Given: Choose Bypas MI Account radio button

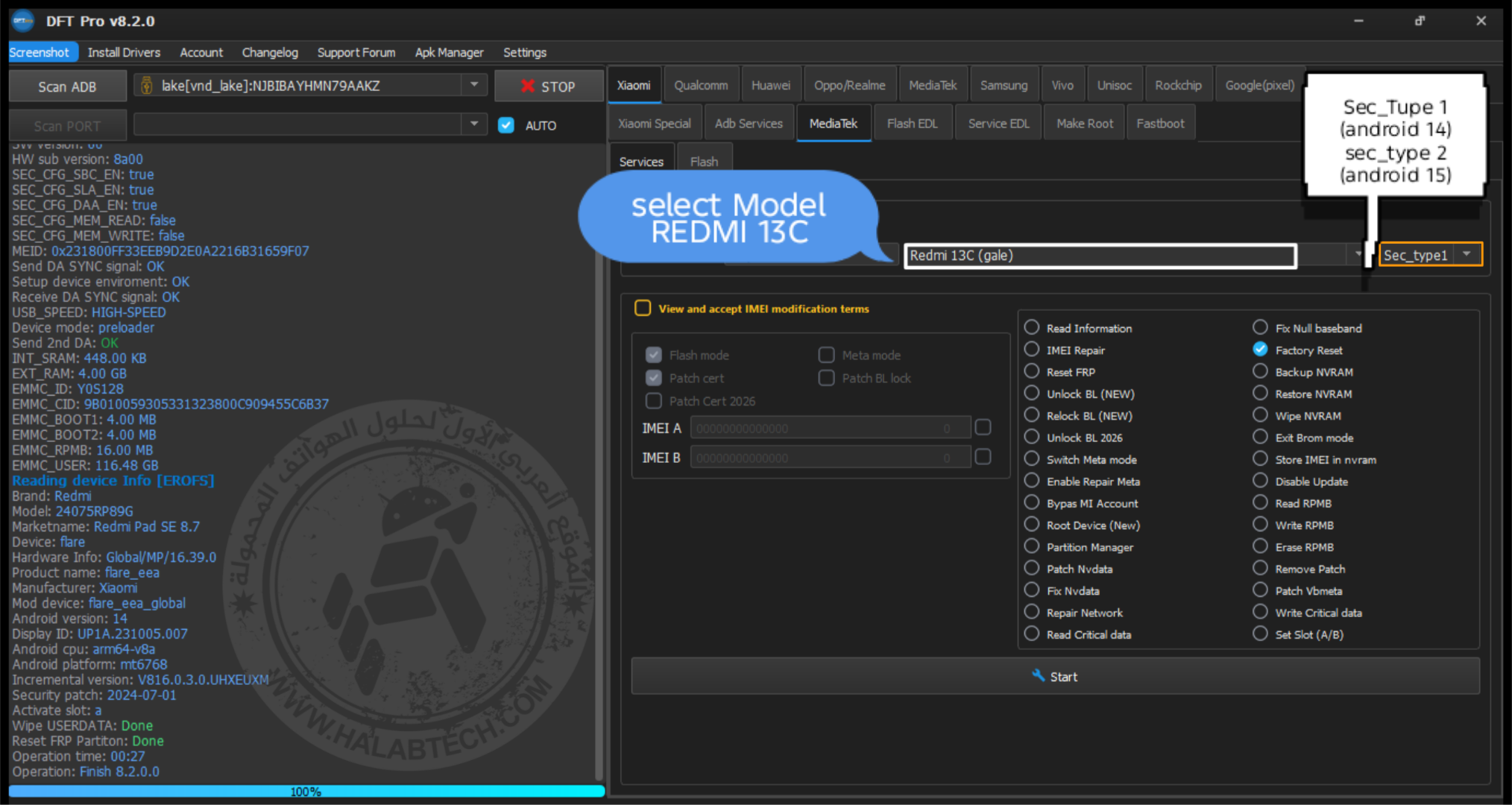Looking at the screenshot, I should click(1032, 502).
